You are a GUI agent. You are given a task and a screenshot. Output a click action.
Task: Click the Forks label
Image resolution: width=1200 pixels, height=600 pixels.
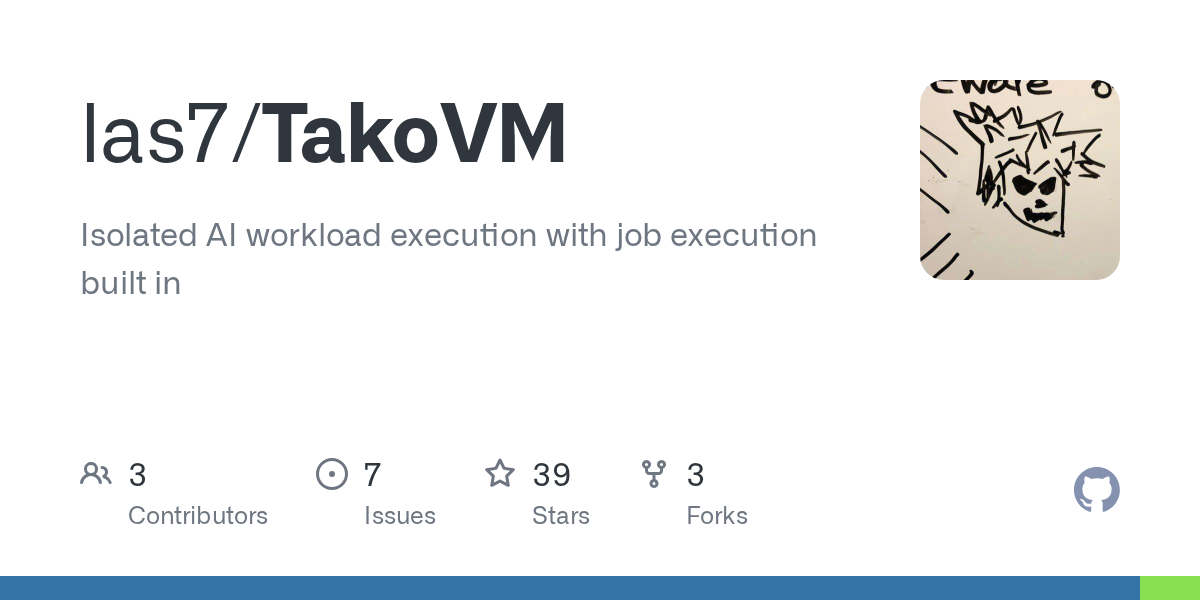[x=717, y=516]
